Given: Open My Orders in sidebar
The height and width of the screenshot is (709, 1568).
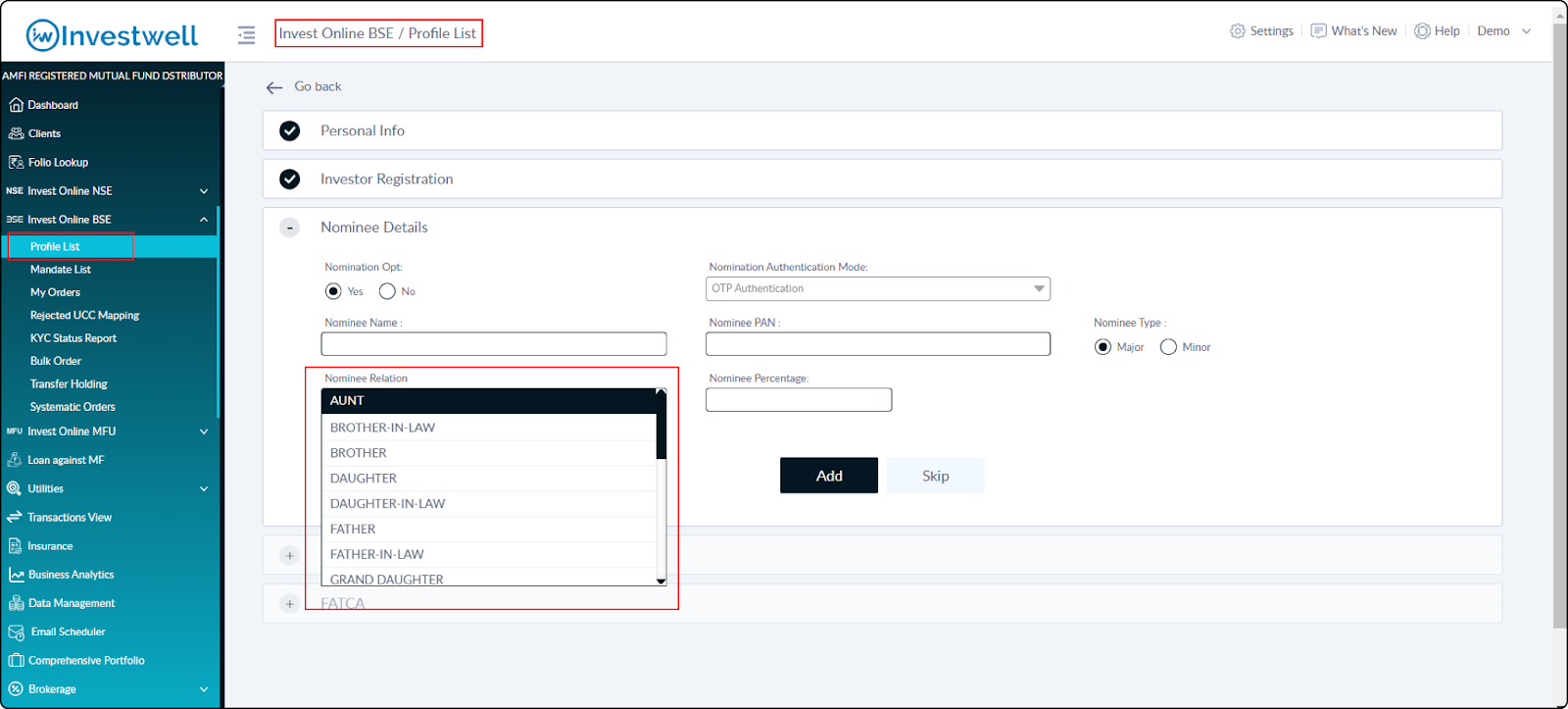Looking at the screenshot, I should click(x=55, y=292).
